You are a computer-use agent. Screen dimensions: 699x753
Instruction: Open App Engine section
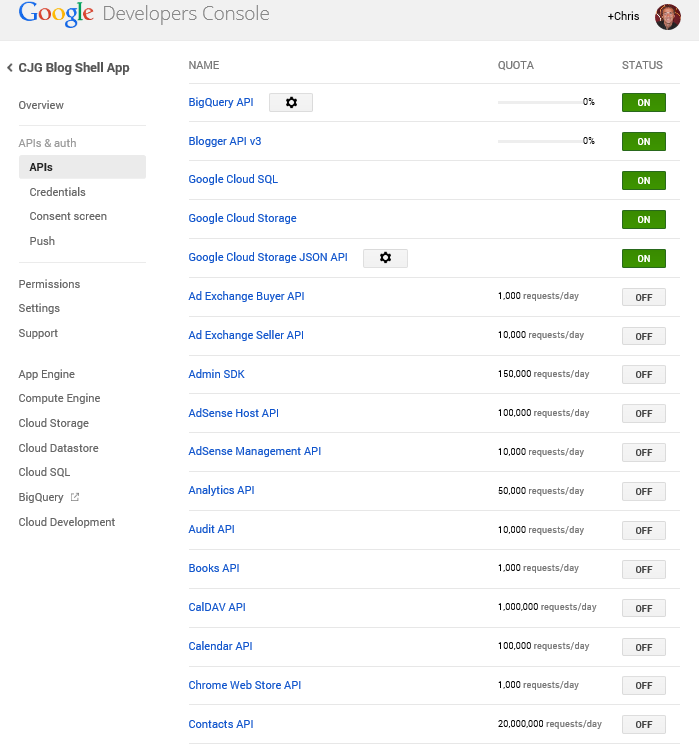point(47,374)
